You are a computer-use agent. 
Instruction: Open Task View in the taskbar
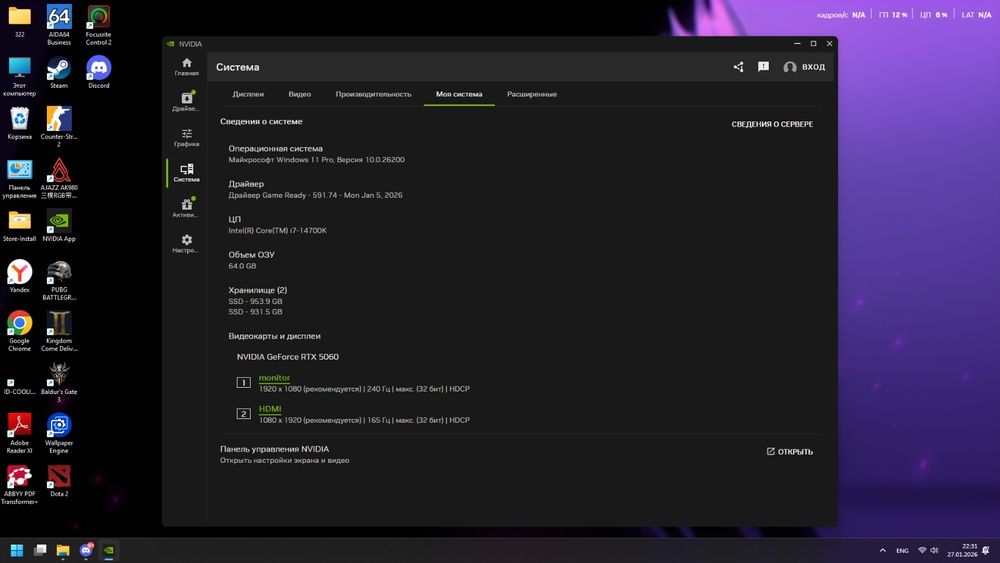point(40,550)
